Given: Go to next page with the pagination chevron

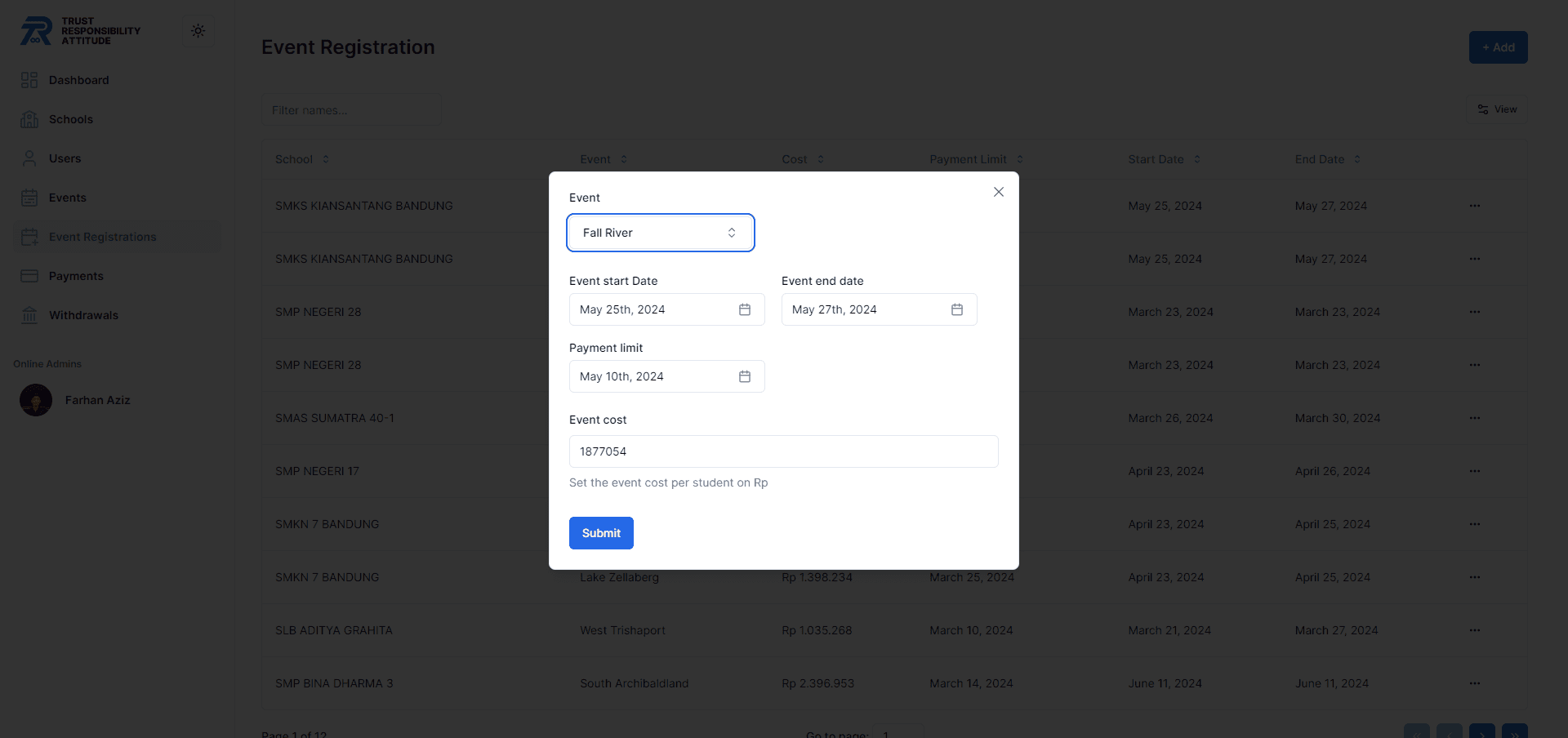Looking at the screenshot, I should tap(1482, 732).
